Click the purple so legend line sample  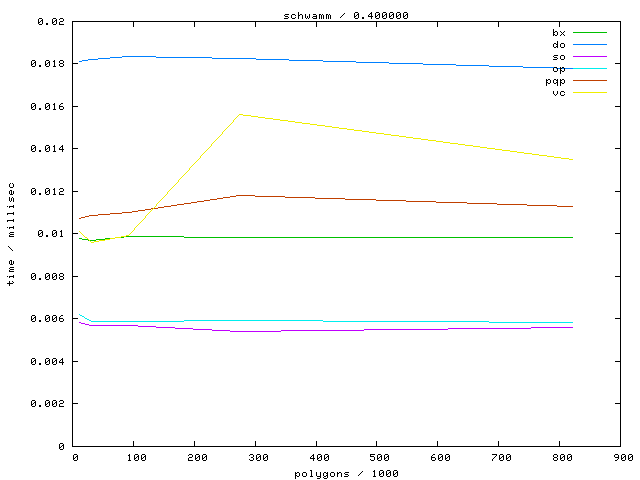click(589, 57)
